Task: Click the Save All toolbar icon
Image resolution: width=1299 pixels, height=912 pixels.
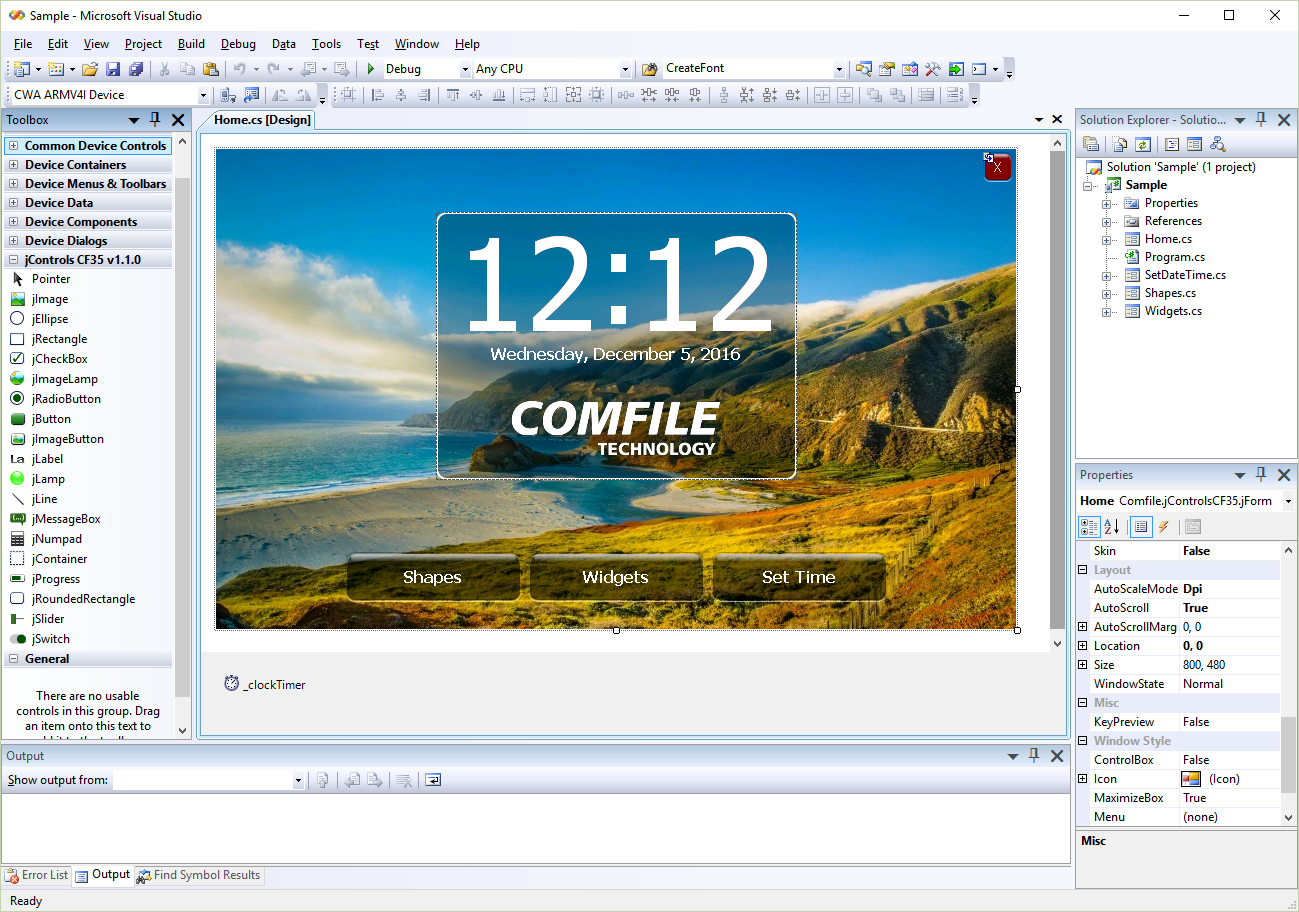Action: 136,69
